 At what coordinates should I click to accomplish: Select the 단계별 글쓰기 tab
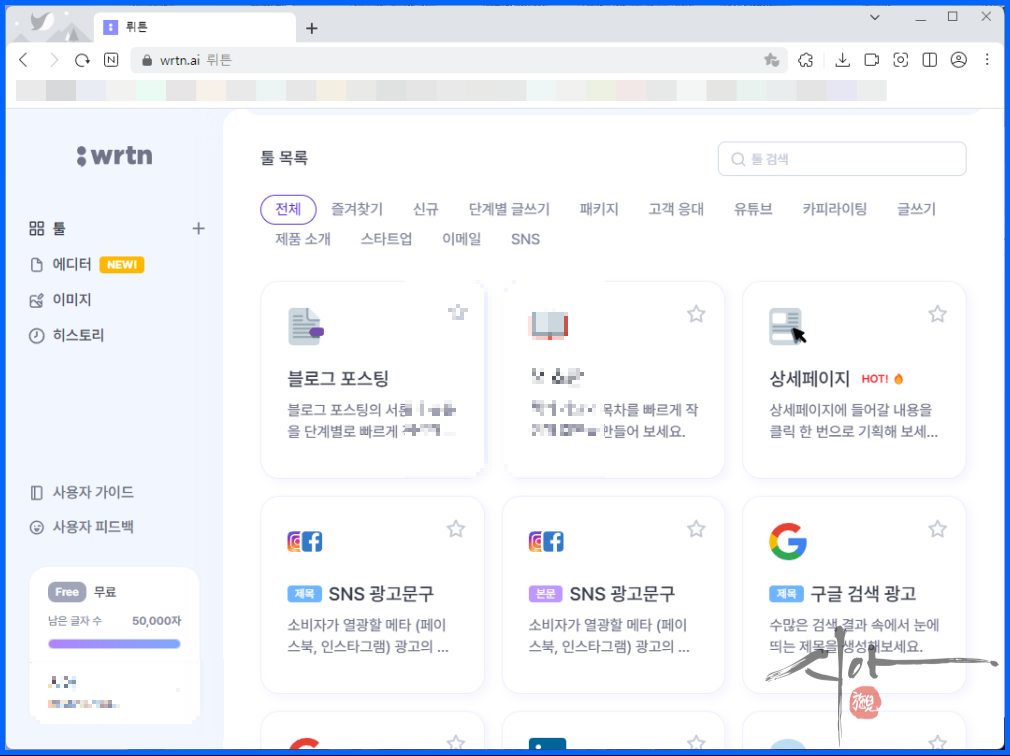(x=509, y=209)
